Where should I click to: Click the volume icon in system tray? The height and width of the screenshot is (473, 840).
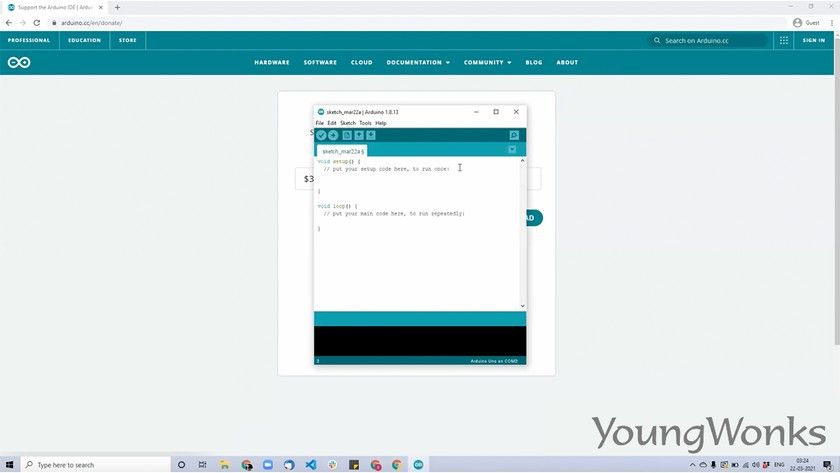[755, 464]
